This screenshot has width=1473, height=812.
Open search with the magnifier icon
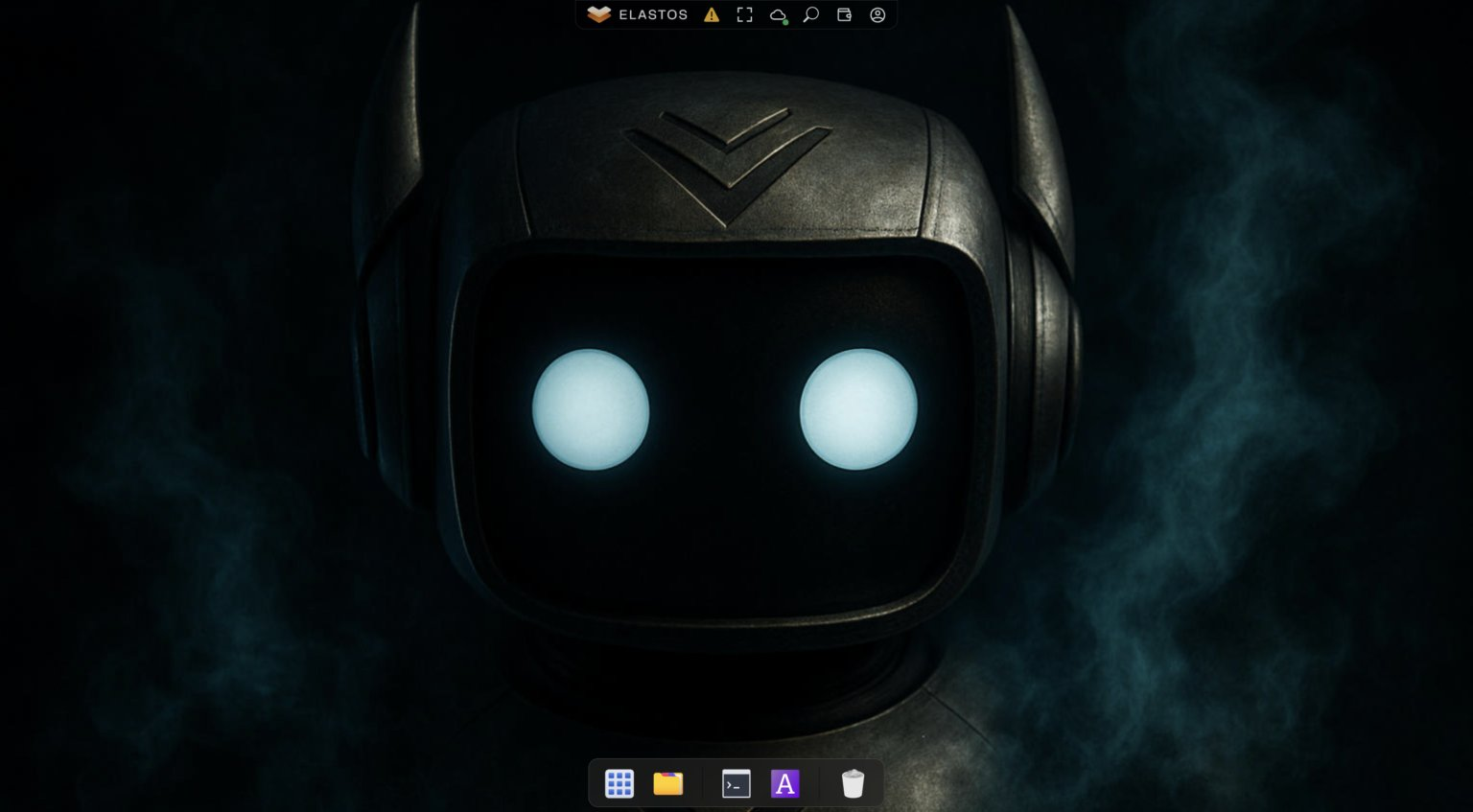pyautogui.click(x=811, y=14)
